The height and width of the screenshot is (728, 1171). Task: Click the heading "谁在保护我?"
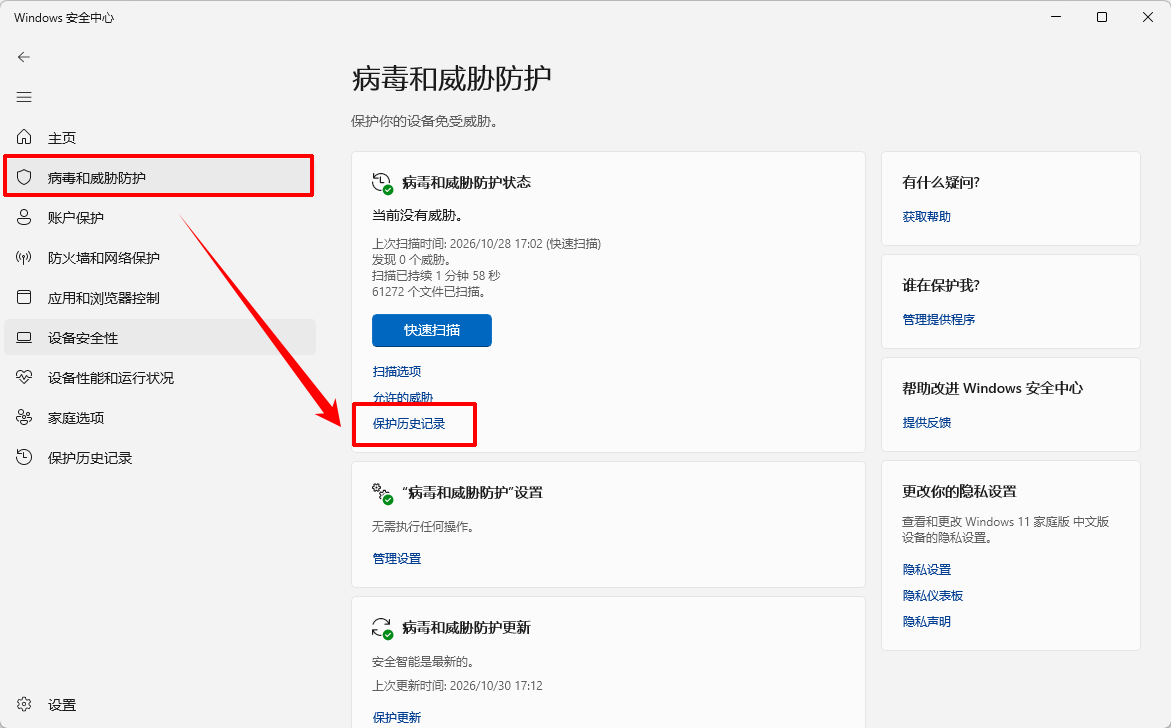pos(941,286)
